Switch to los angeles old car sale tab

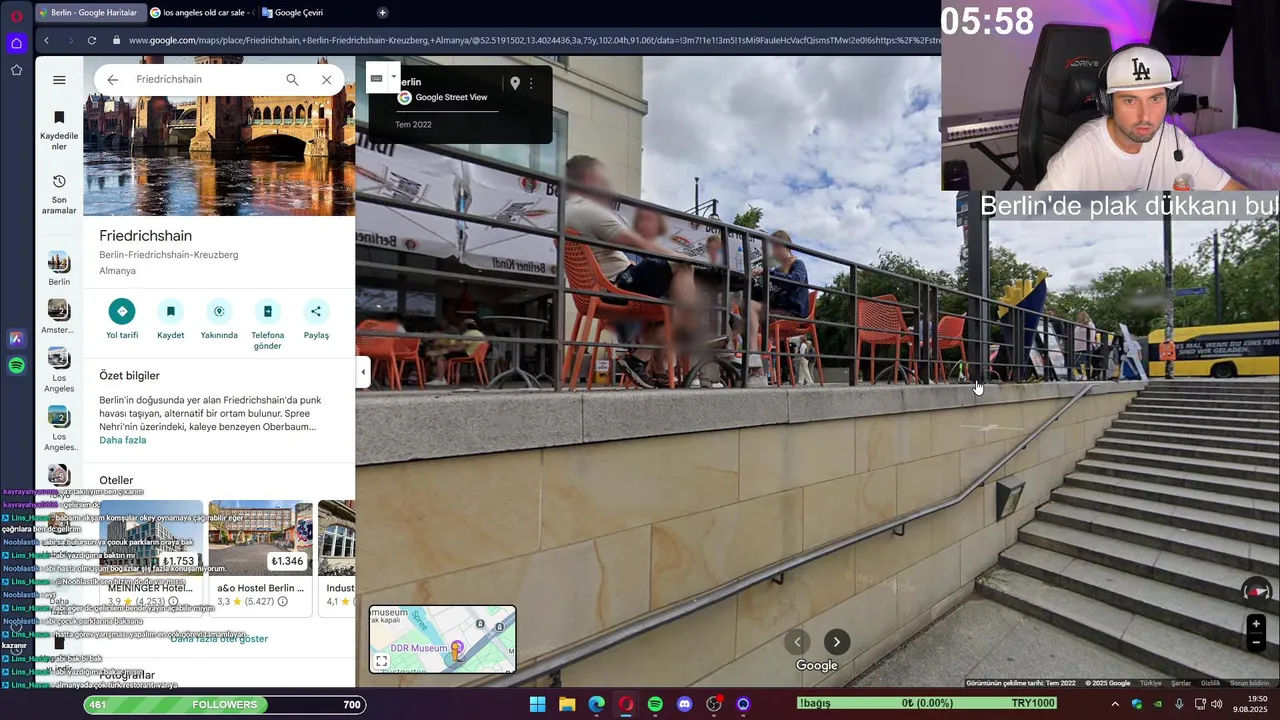coord(201,13)
